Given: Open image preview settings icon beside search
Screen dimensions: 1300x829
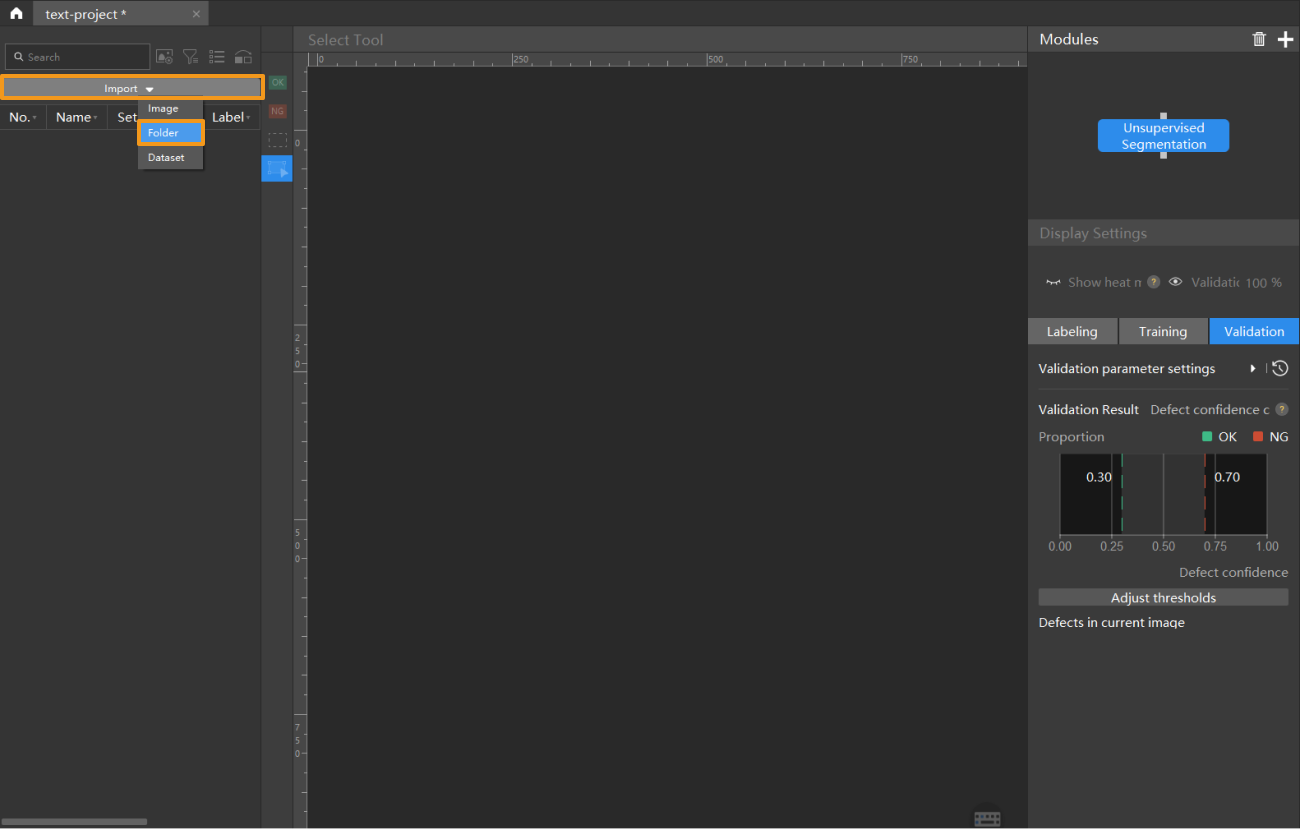Looking at the screenshot, I should coord(164,57).
